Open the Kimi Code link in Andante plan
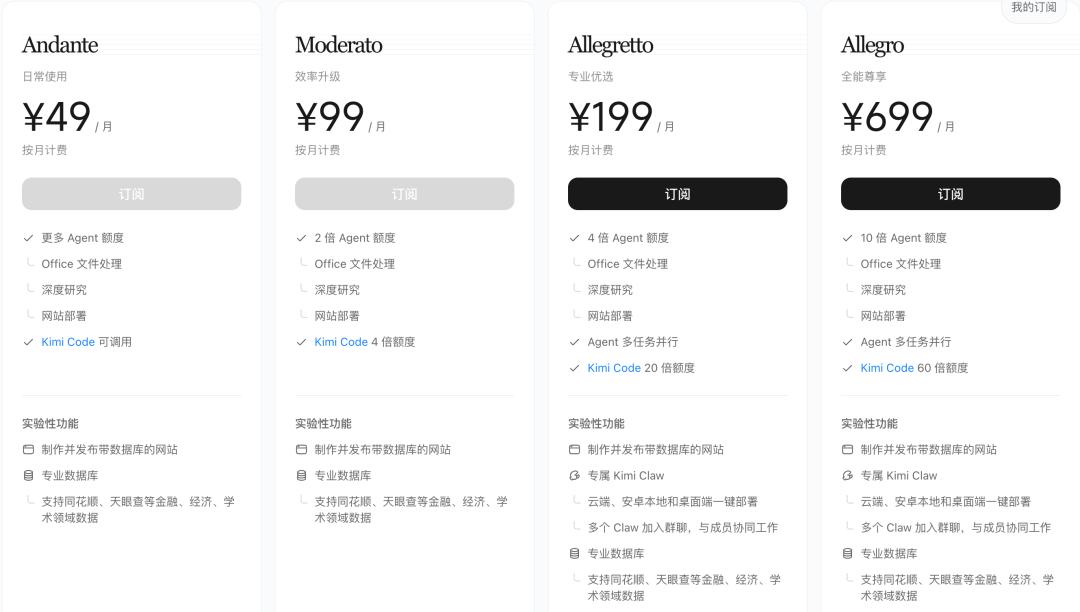 (x=67, y=342)
